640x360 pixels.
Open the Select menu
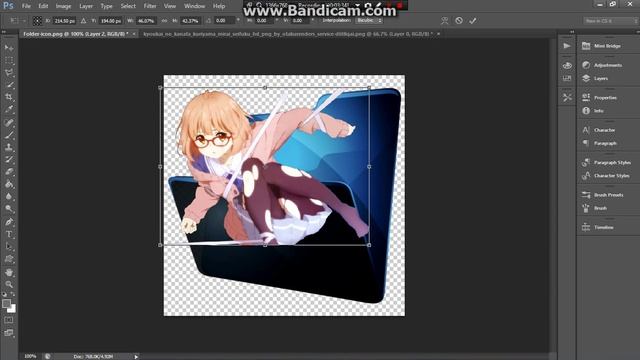[x=128, y=6]
